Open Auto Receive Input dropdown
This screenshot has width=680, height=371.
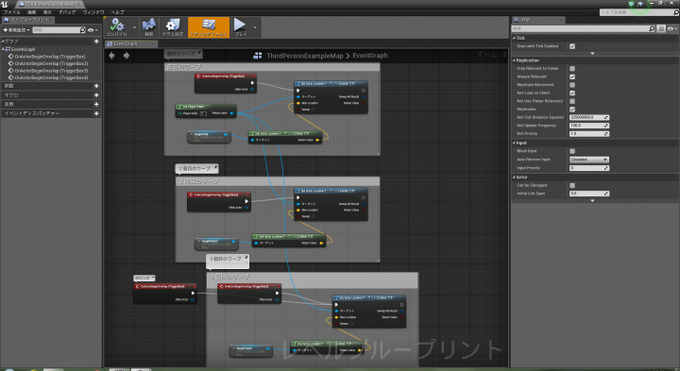589,160
